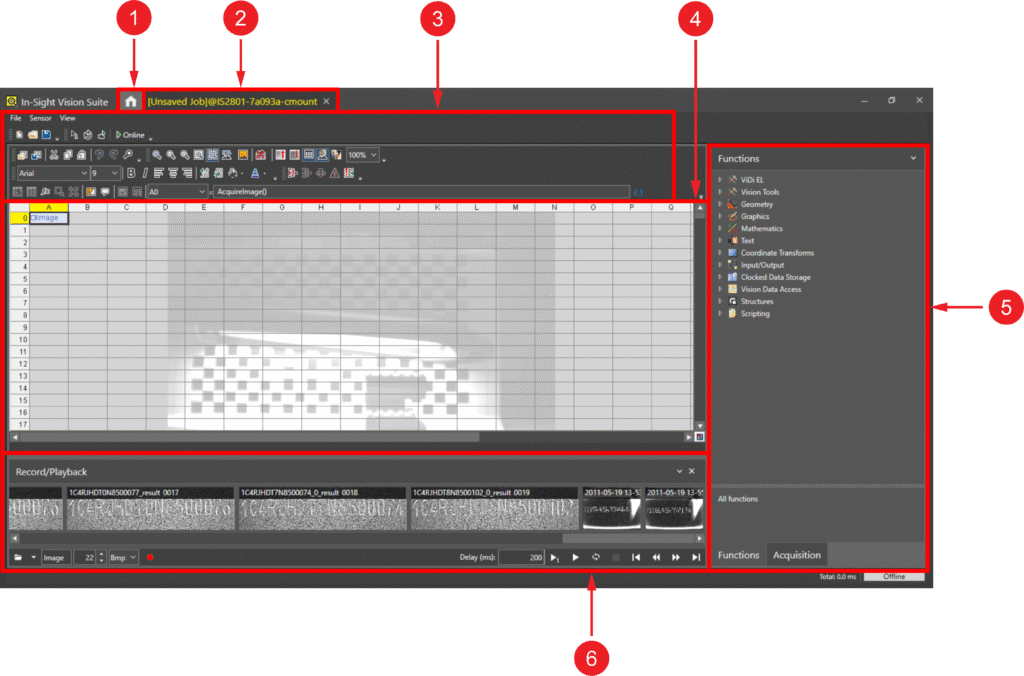The height and width of the screenshot is (676, 1024).
Task: Click the open folder icon in playback
Action: click(18, 557)
